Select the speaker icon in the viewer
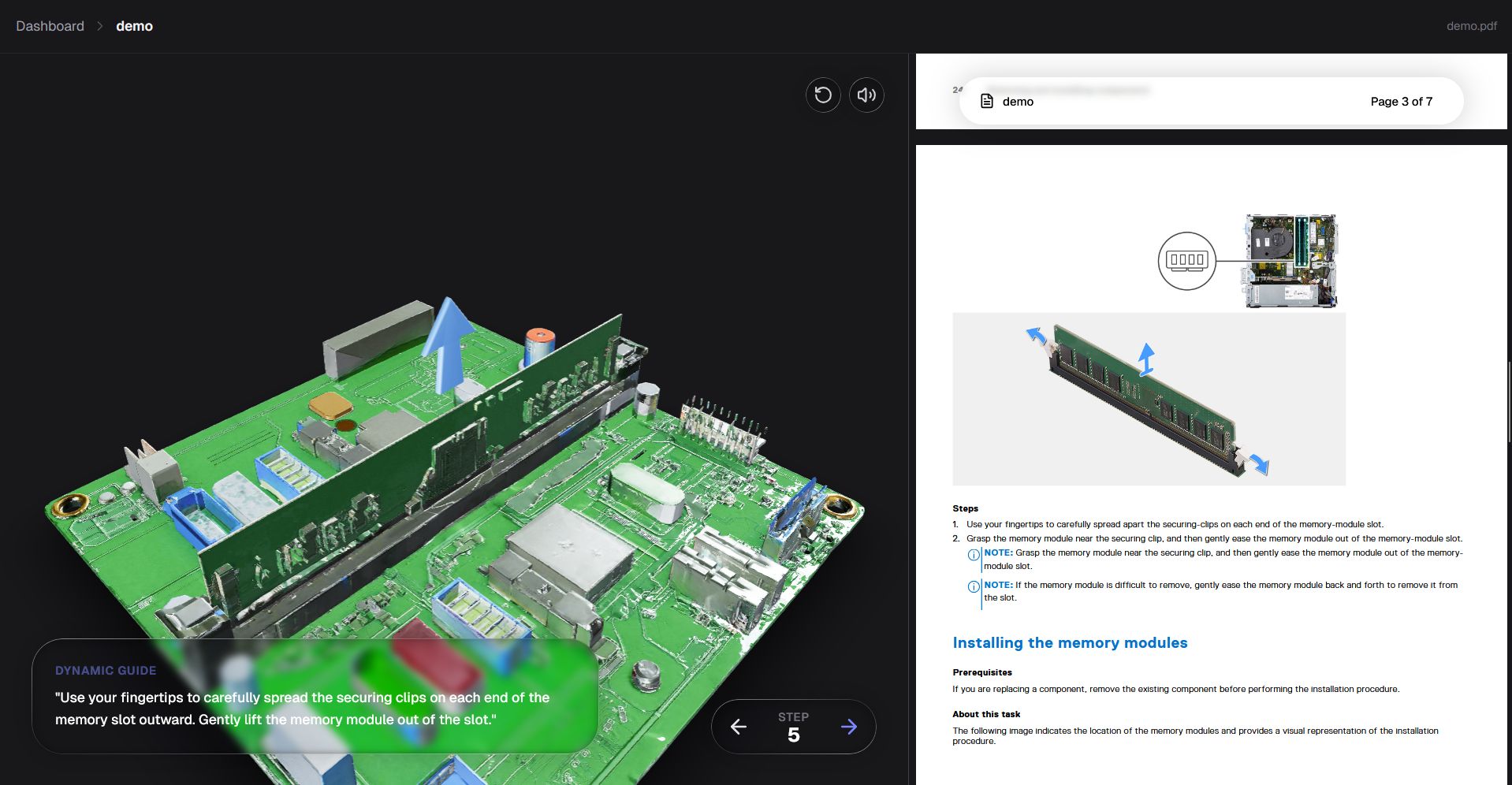Image resolution: width=1512 pixels, height=785 pixels. (x=866, y=95)
